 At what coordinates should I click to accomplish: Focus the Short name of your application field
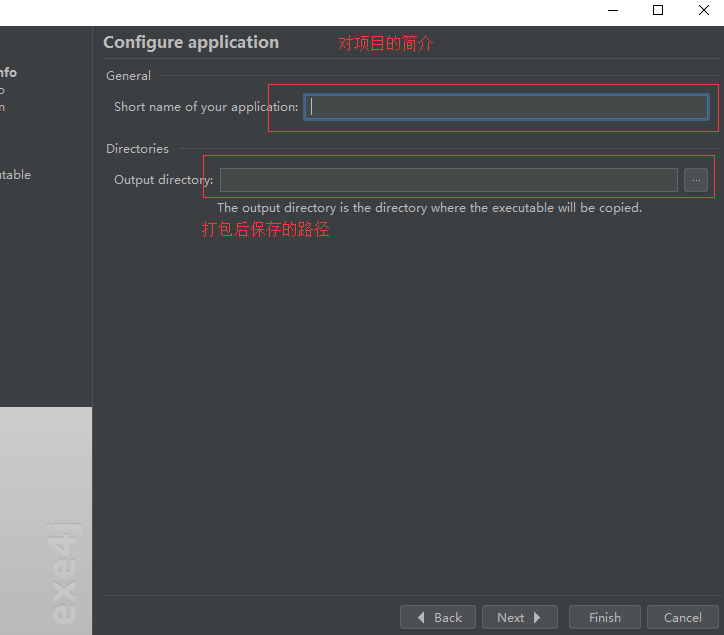tap(506, 107)
